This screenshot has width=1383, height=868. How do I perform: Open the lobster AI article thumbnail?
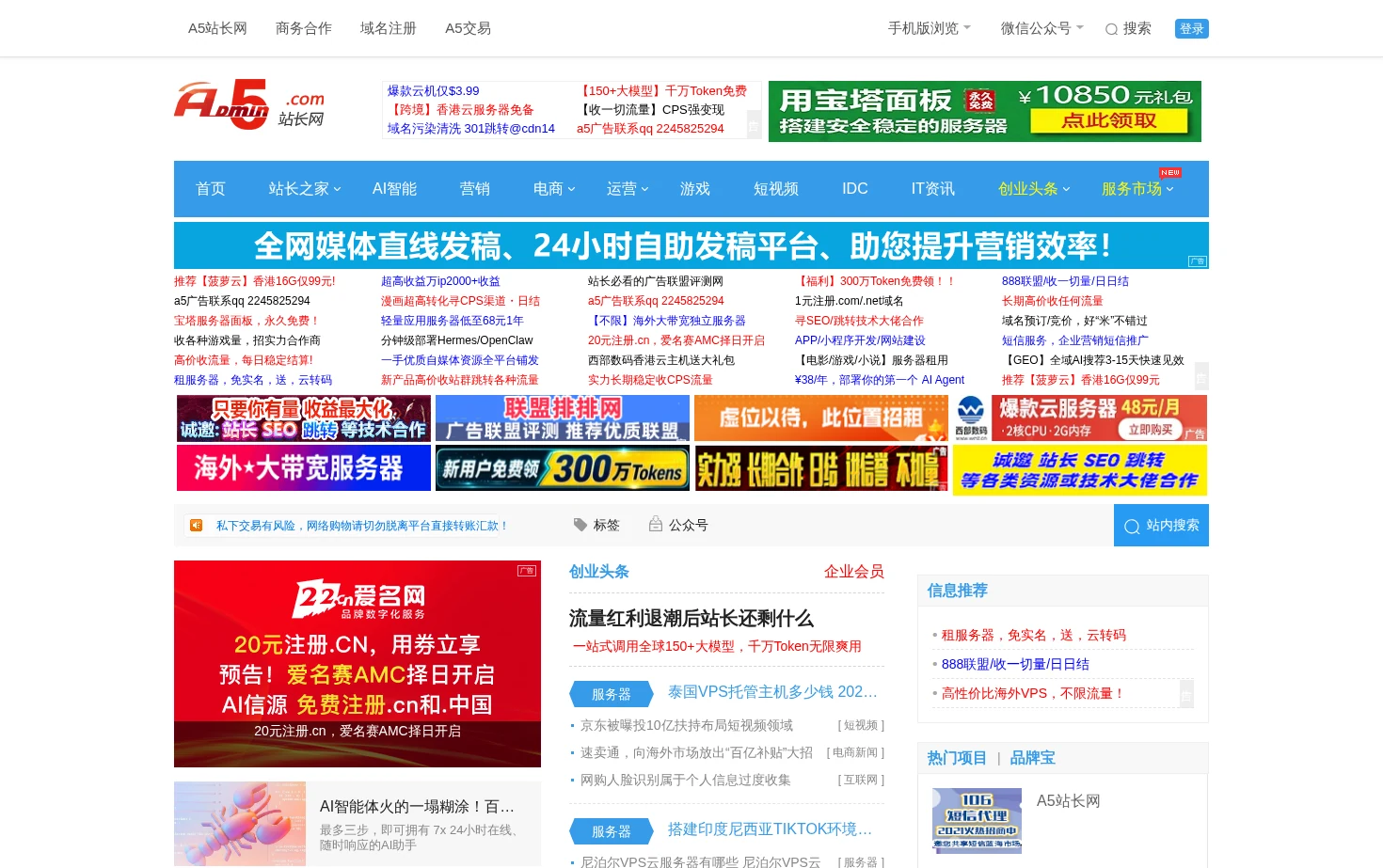click(240, 824)
